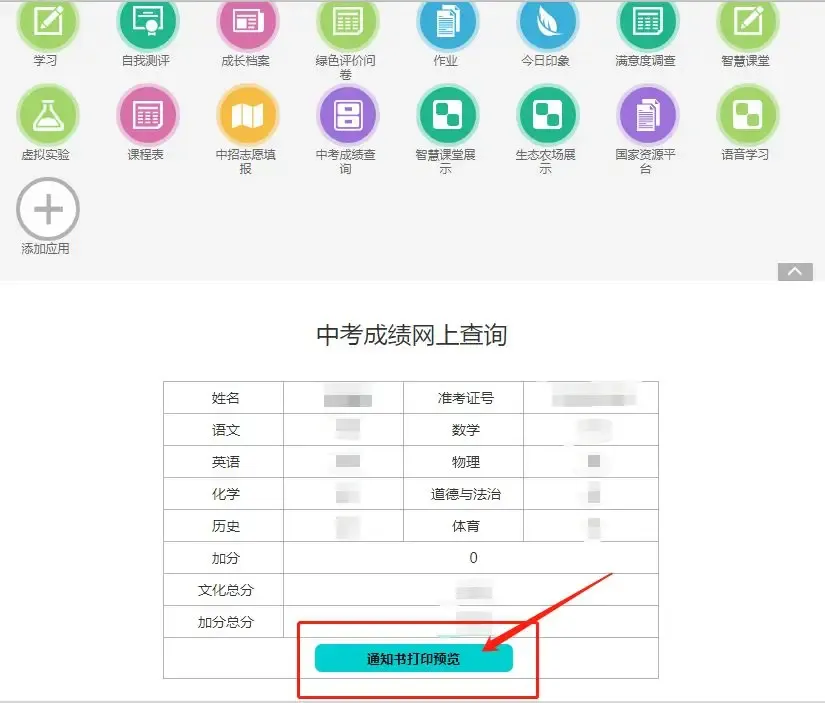Click the 姓名 label cell
This screenshot has height=703, width=825.
coord(224,398)
